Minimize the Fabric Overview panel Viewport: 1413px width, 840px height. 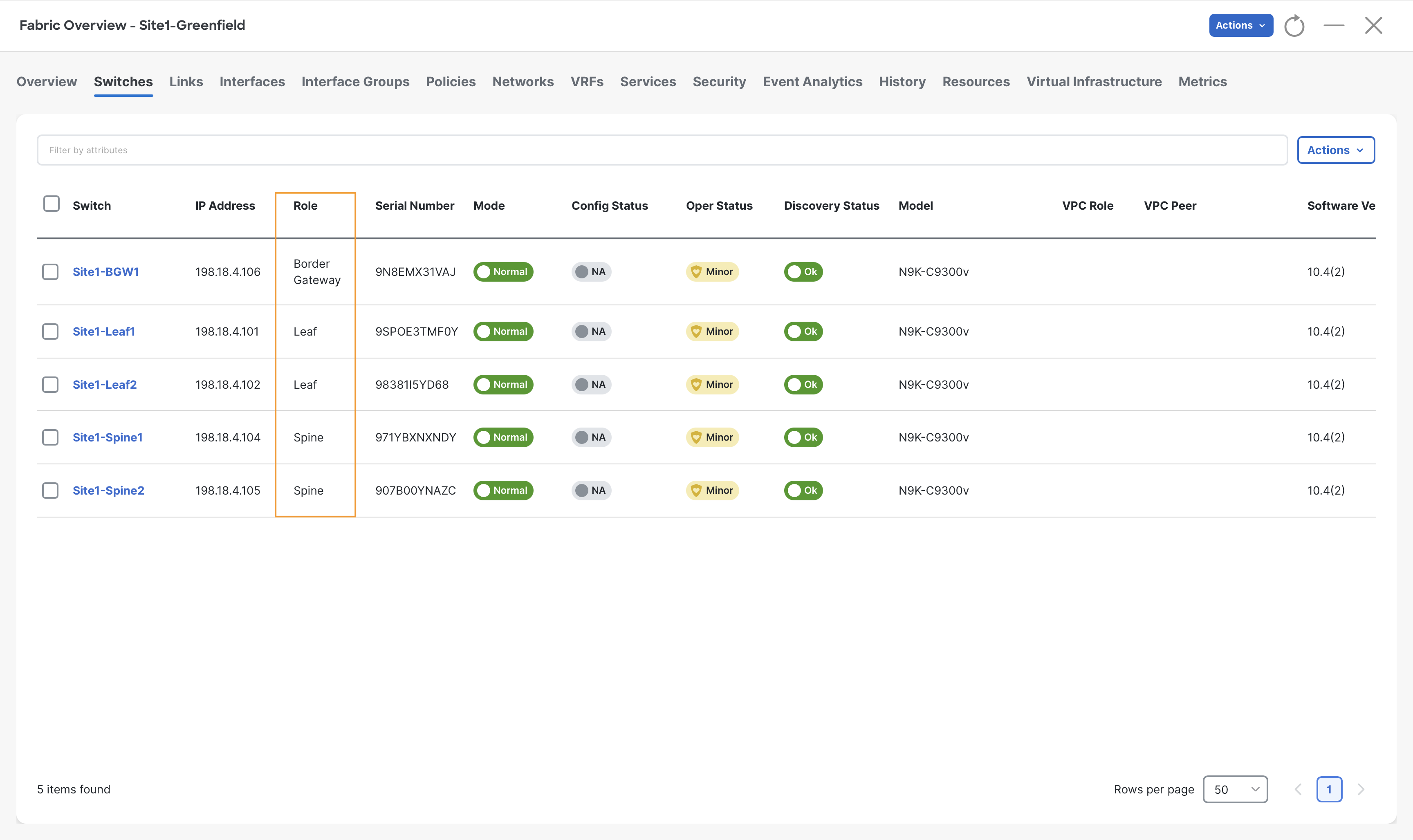click(x=1334, y=25)
